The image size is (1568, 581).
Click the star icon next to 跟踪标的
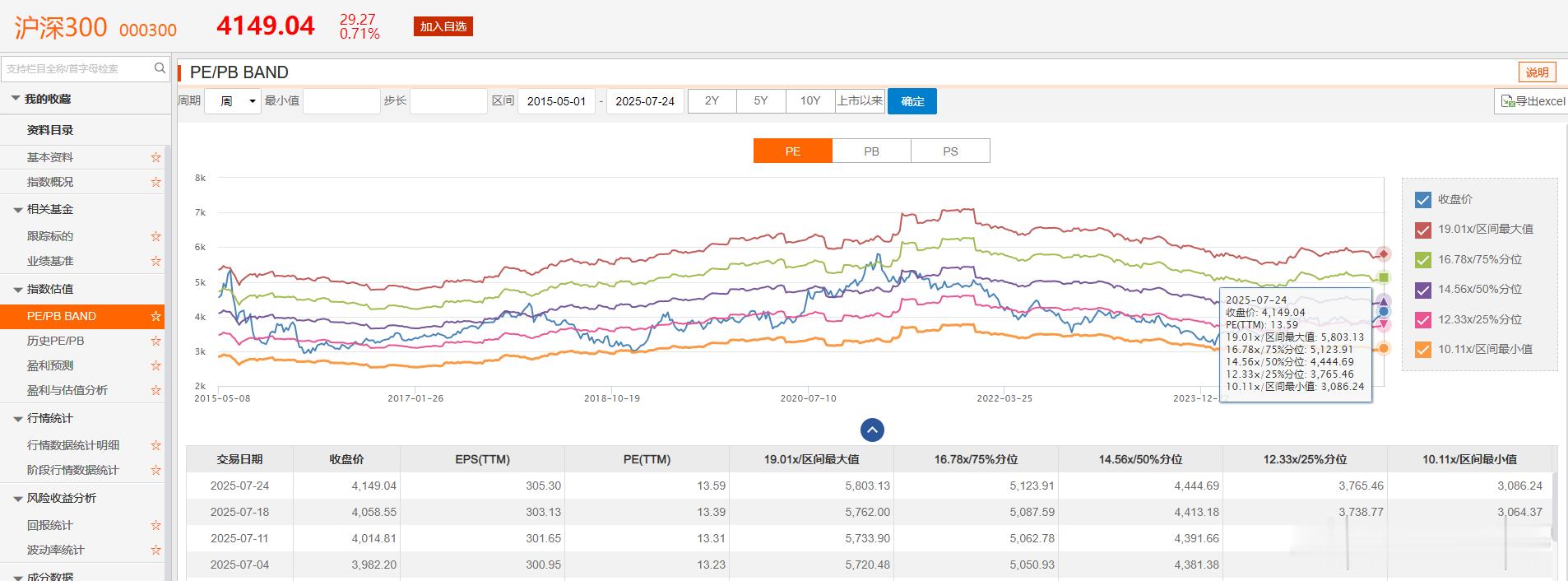(155, 236)
